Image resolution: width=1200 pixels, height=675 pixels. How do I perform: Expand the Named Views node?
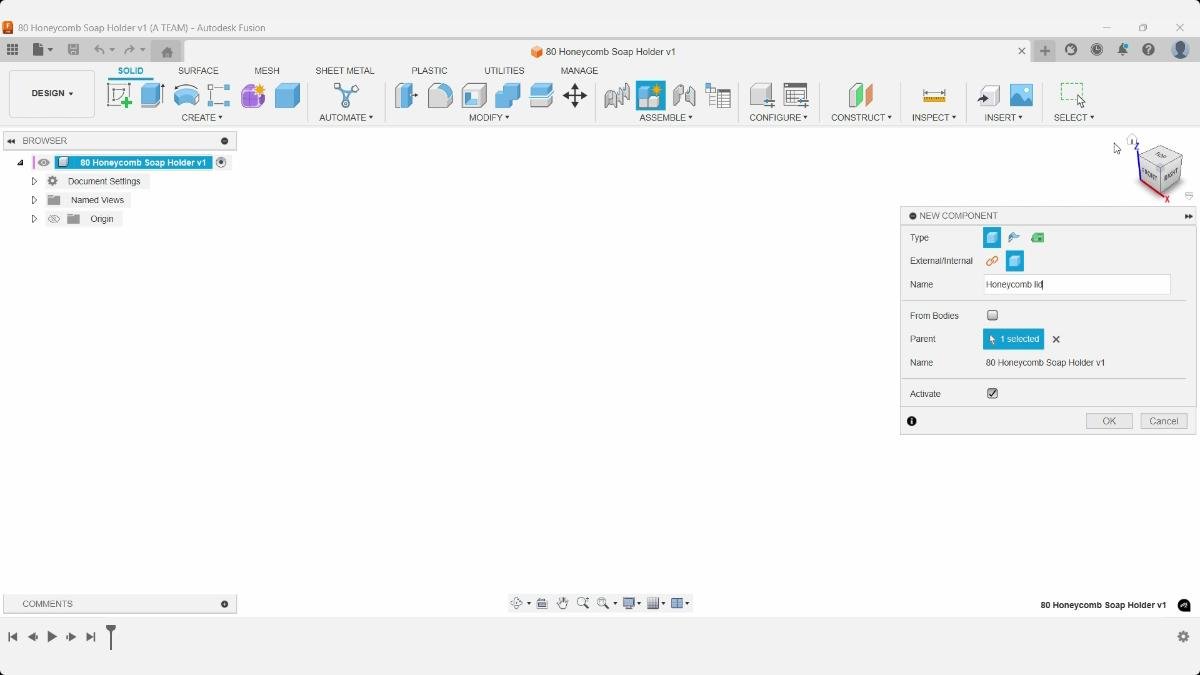click(x=34, y=200)
